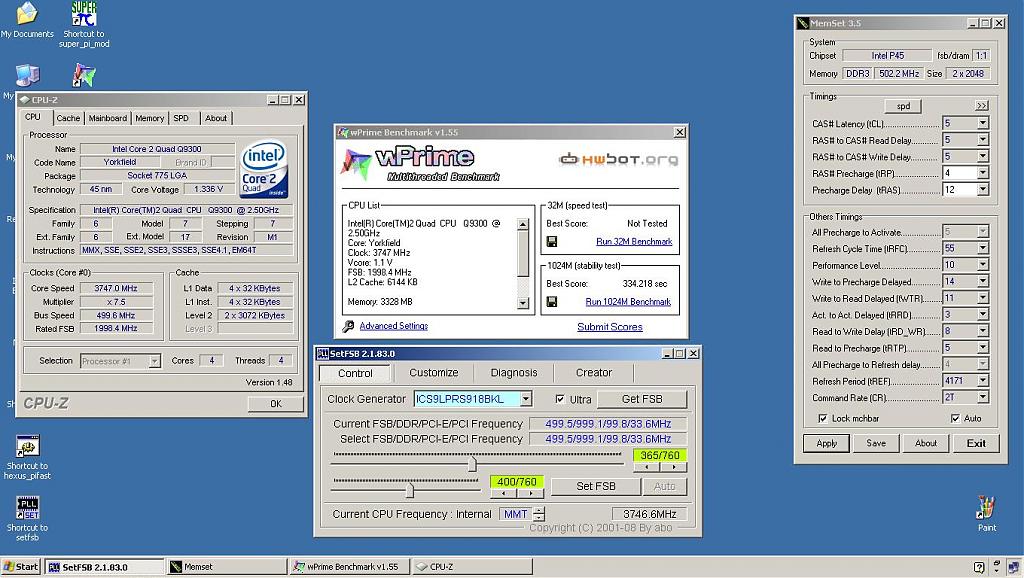Switch to the Mainboard tab in CPU-Z

coord(108,118)
